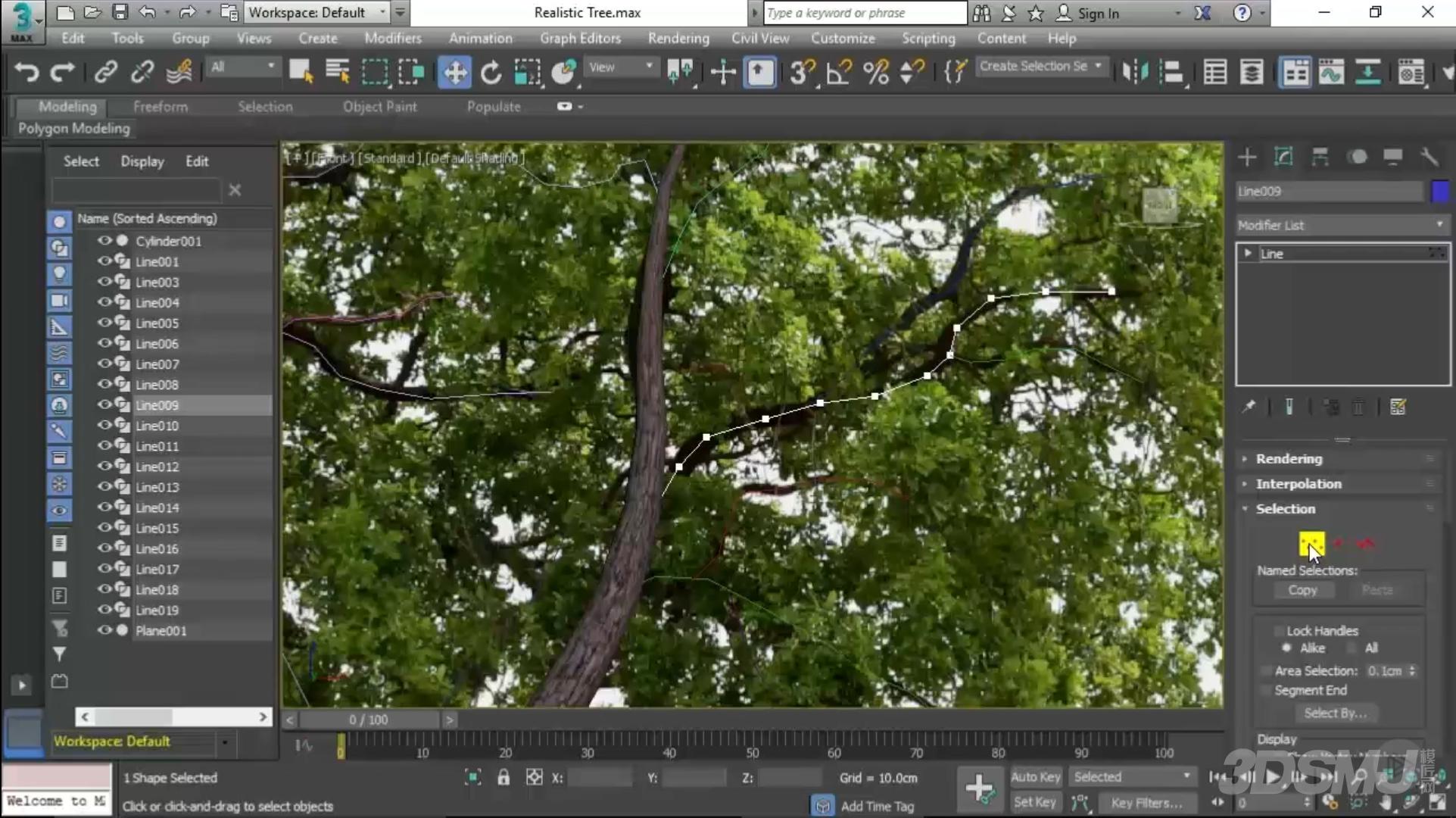Toggle the Percent Snap icon
The image size is (1456, 818).
click(876, 72)
